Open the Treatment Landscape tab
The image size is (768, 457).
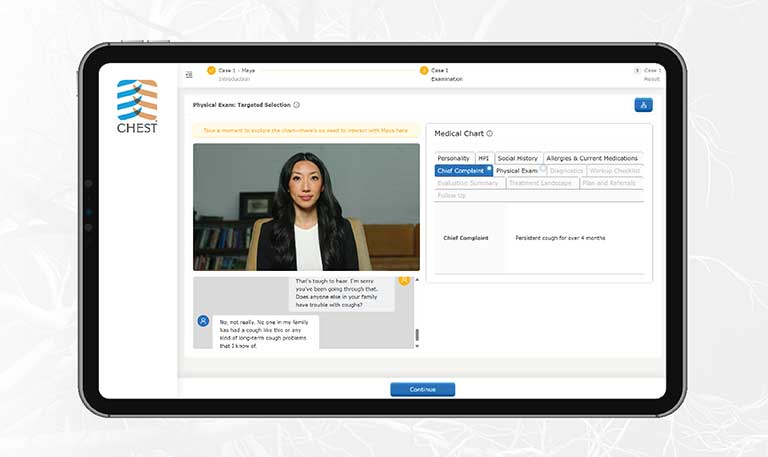[x=541, y=183]
